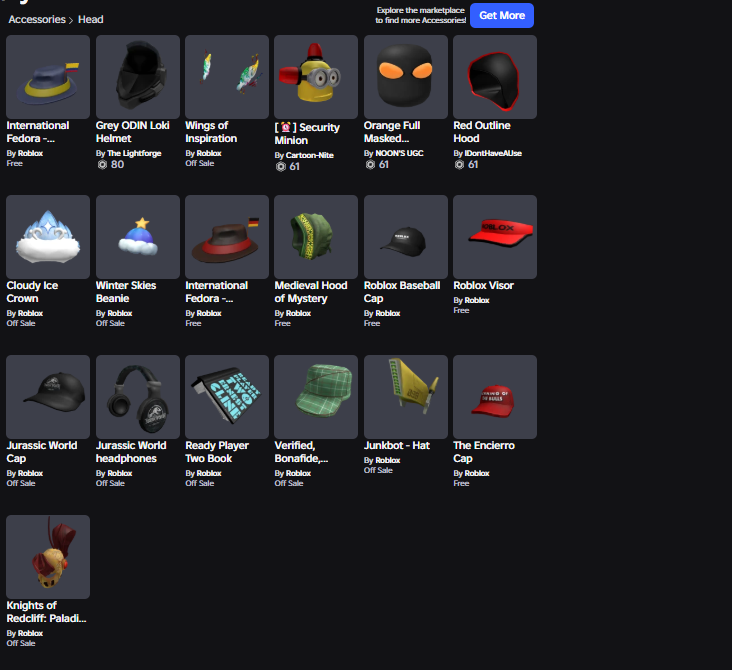732x670 pixels.
Task: Click the Robux icon beside price 80
Action: (102, 164)
